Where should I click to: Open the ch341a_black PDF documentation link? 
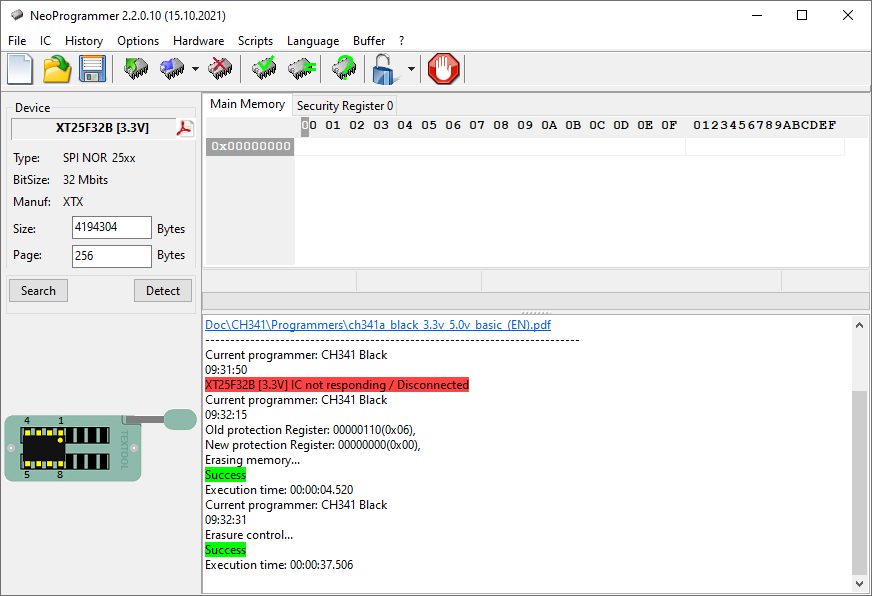click(x=378, y=325)
